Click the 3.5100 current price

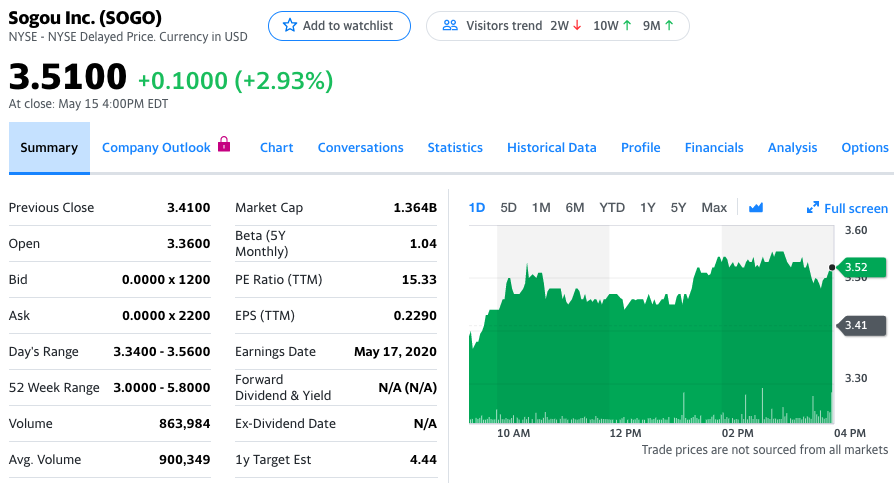[67, 76]
